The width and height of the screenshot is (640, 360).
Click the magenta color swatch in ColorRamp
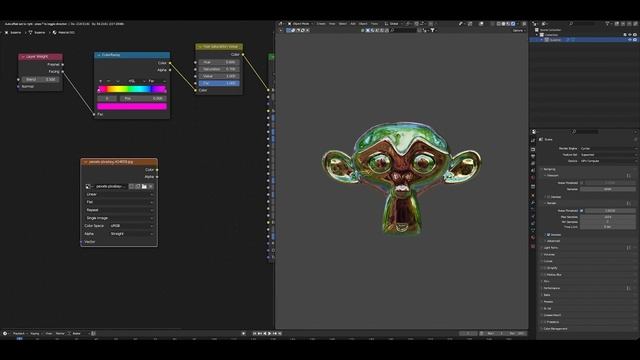132,107
